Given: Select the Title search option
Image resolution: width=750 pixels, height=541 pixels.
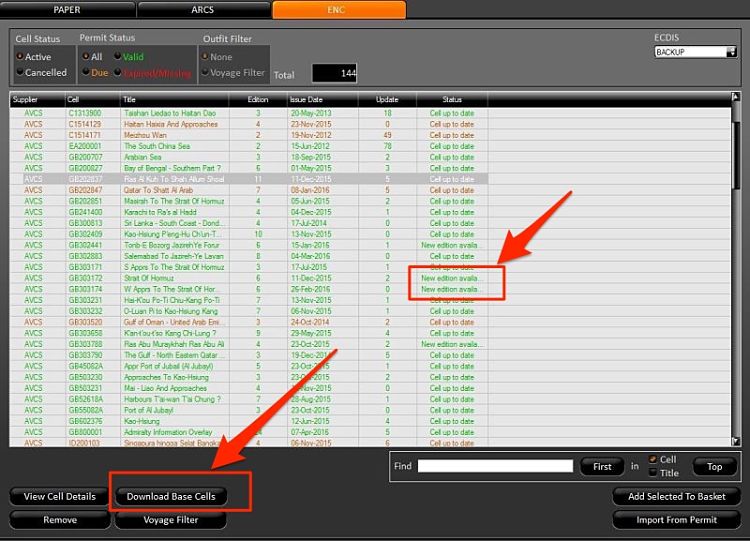Looking at the screenshot, I should (653, 473).
